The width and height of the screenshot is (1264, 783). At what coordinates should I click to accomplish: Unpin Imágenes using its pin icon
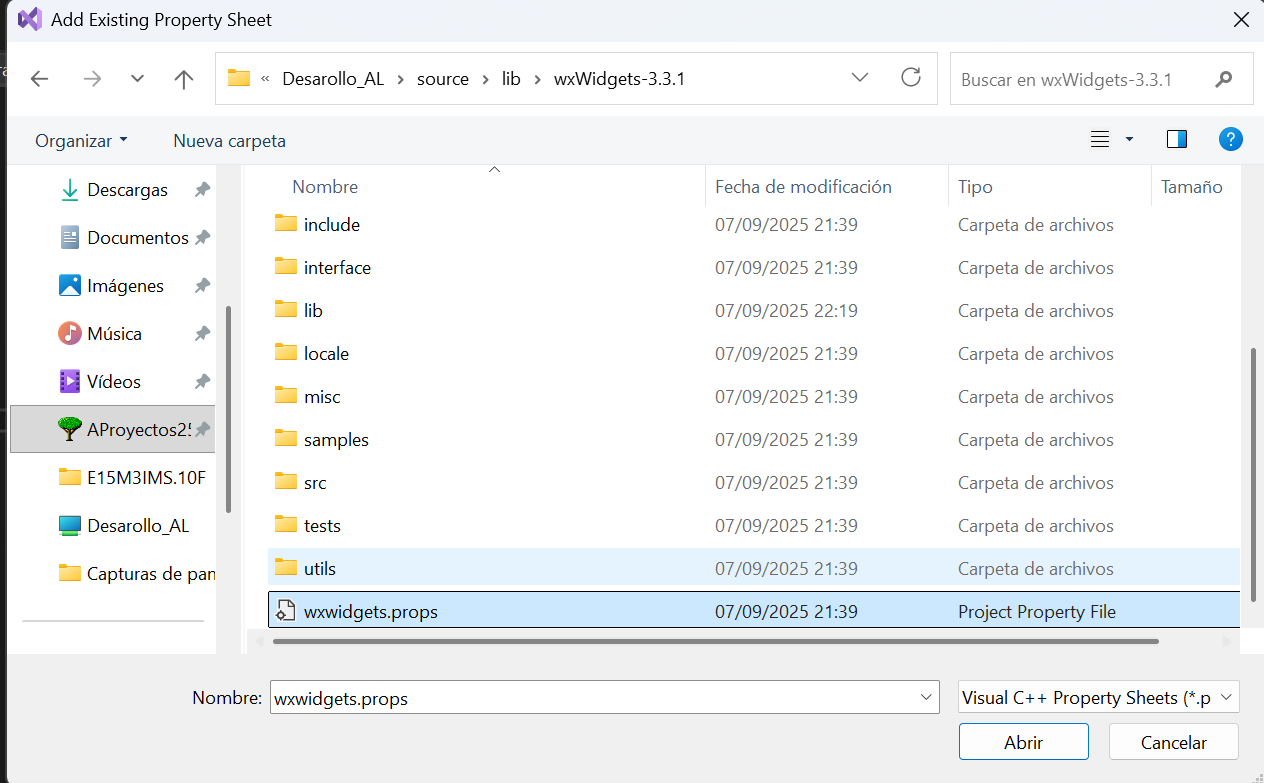point(202,285)
